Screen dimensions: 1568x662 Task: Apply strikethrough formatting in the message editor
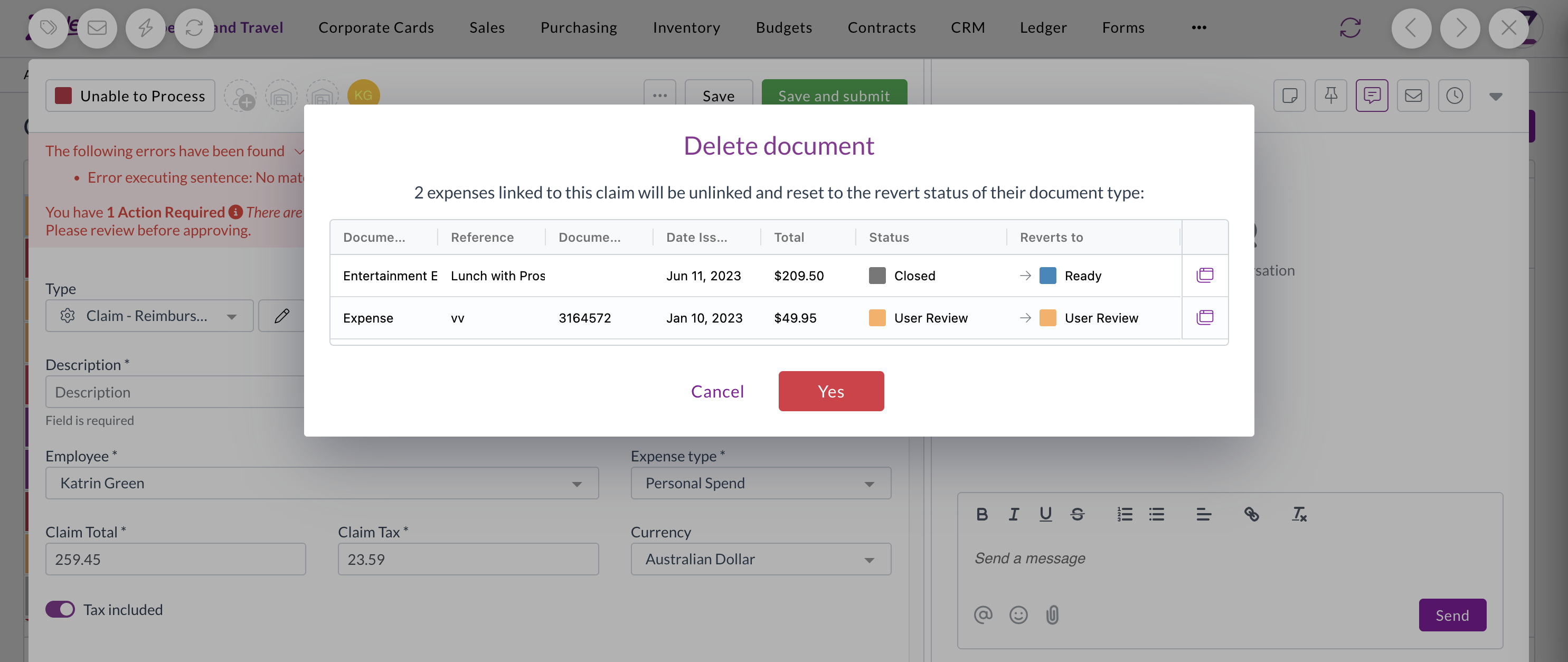(1077, 514)
